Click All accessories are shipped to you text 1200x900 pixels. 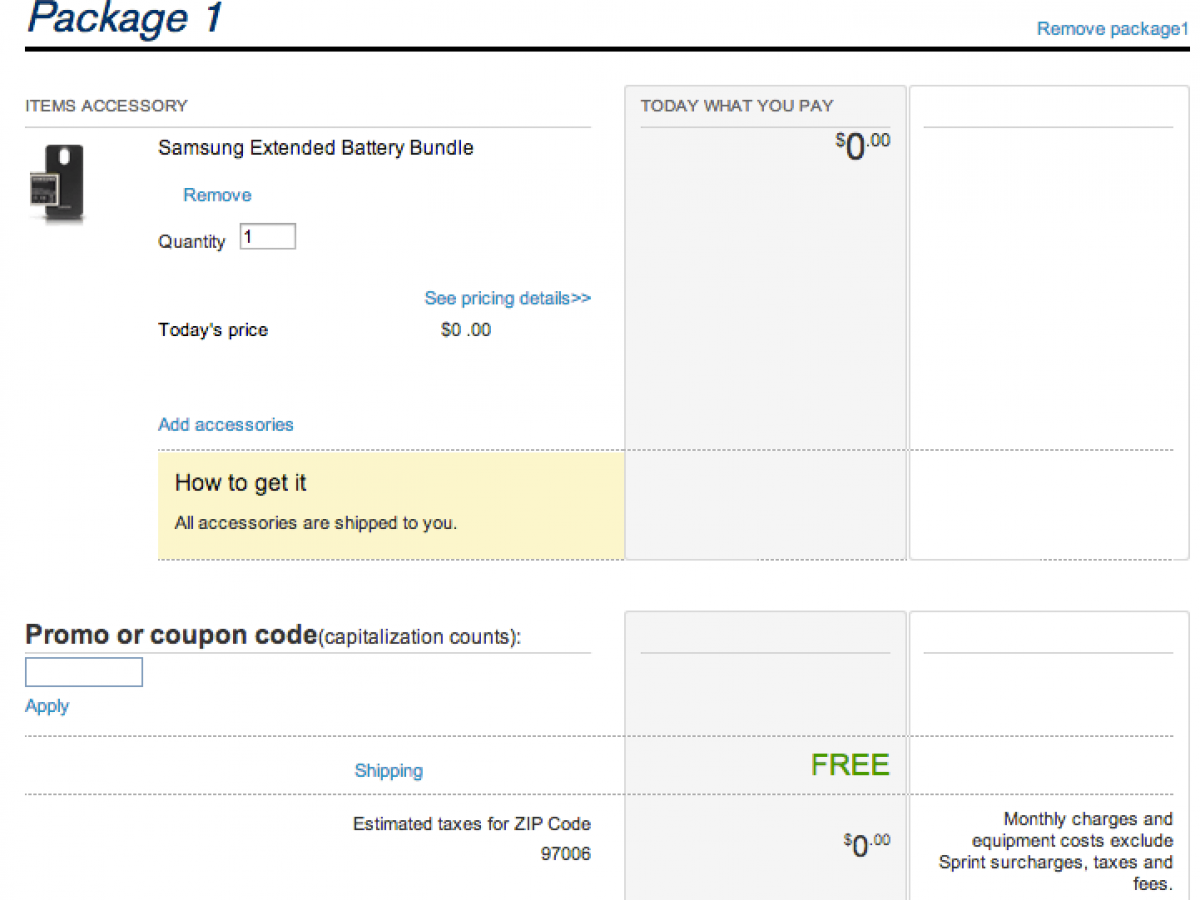pyautogui.click(x=315, y=523)
